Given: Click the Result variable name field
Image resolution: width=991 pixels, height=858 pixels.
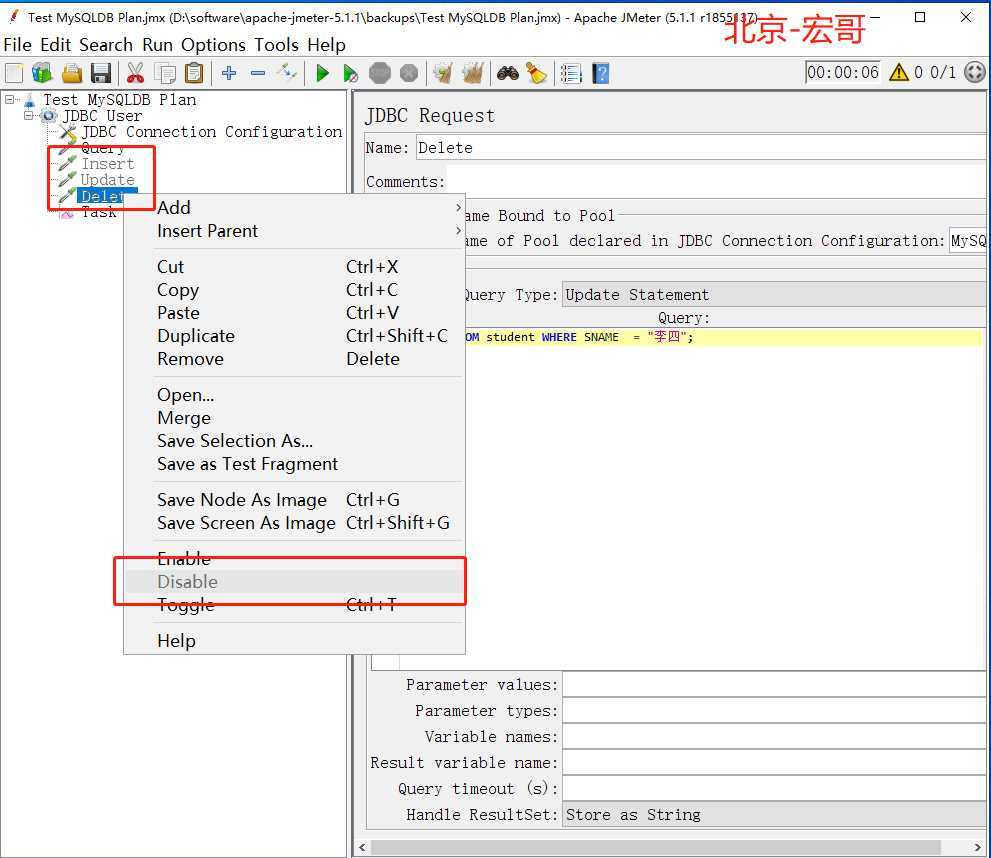Looking at the screenshot, I should (775, 763).
